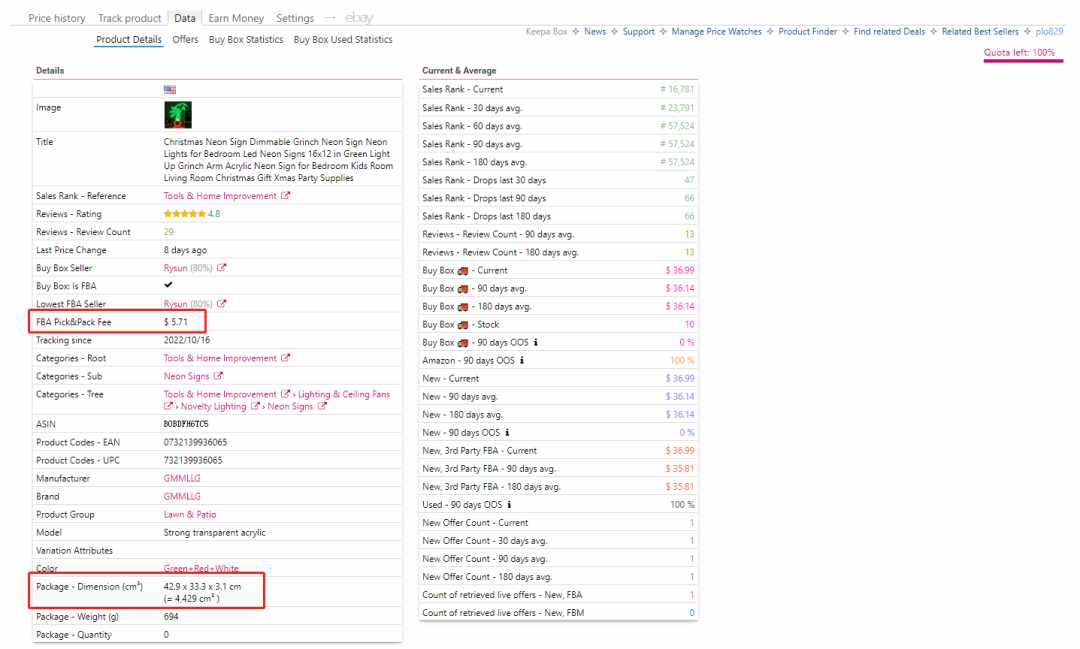Open the neon sign product image thumbnail

click(x=178, y=115)
